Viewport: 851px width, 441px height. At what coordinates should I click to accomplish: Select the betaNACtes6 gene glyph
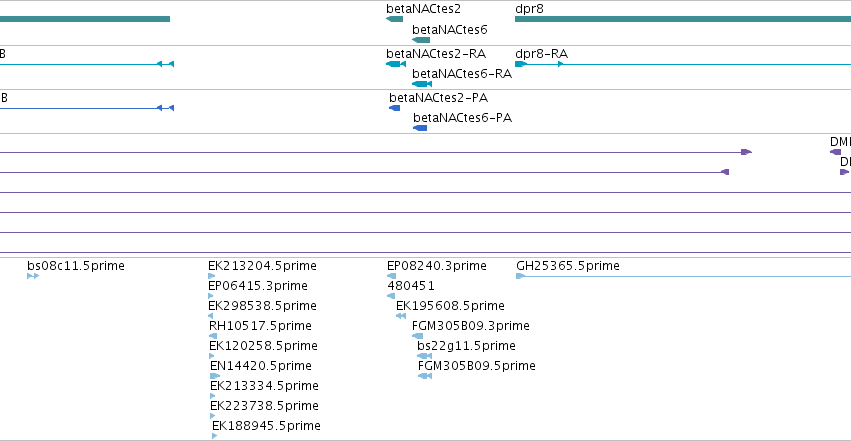click(x=421, y=40)
